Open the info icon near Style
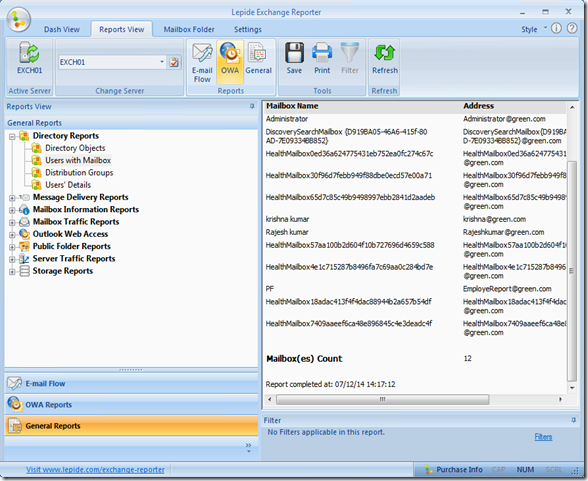This screenshot has height=481, width=588. pos(556,28)
